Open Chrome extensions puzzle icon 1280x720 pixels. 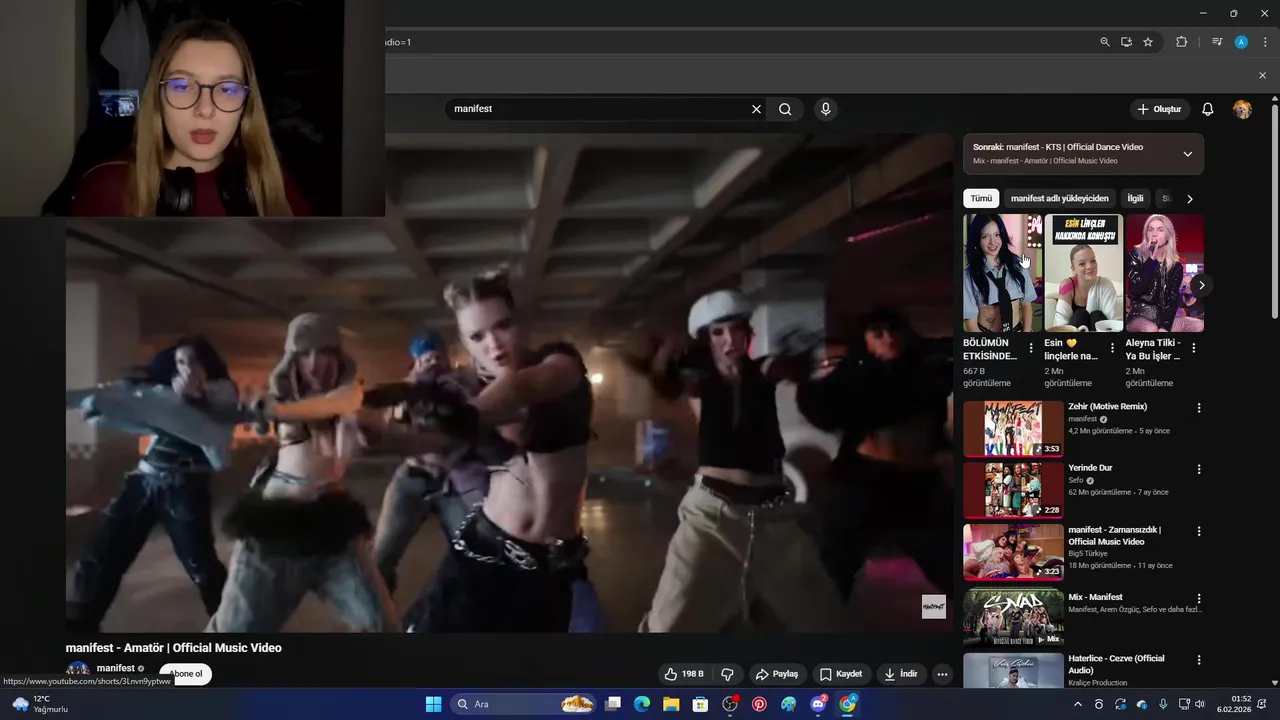[1181, 42]
